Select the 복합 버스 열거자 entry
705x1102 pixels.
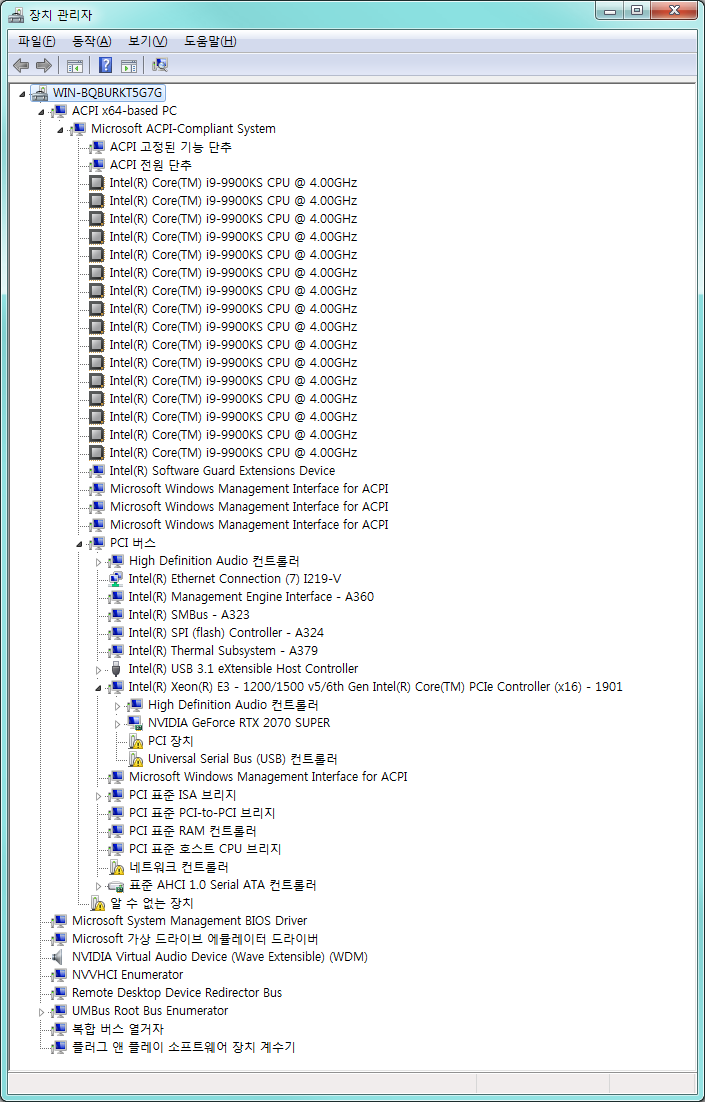118,1029
